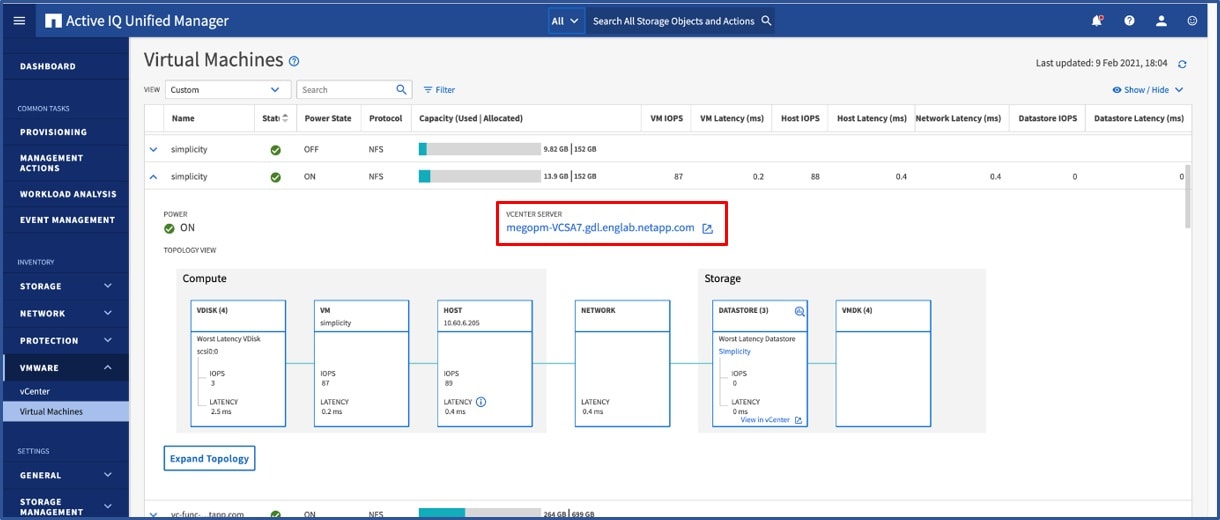The height and width of the screenshot is (520, 1220).
Task: Click the Expand Topology button
Action: pyautogui.click(x=209, y=458)
